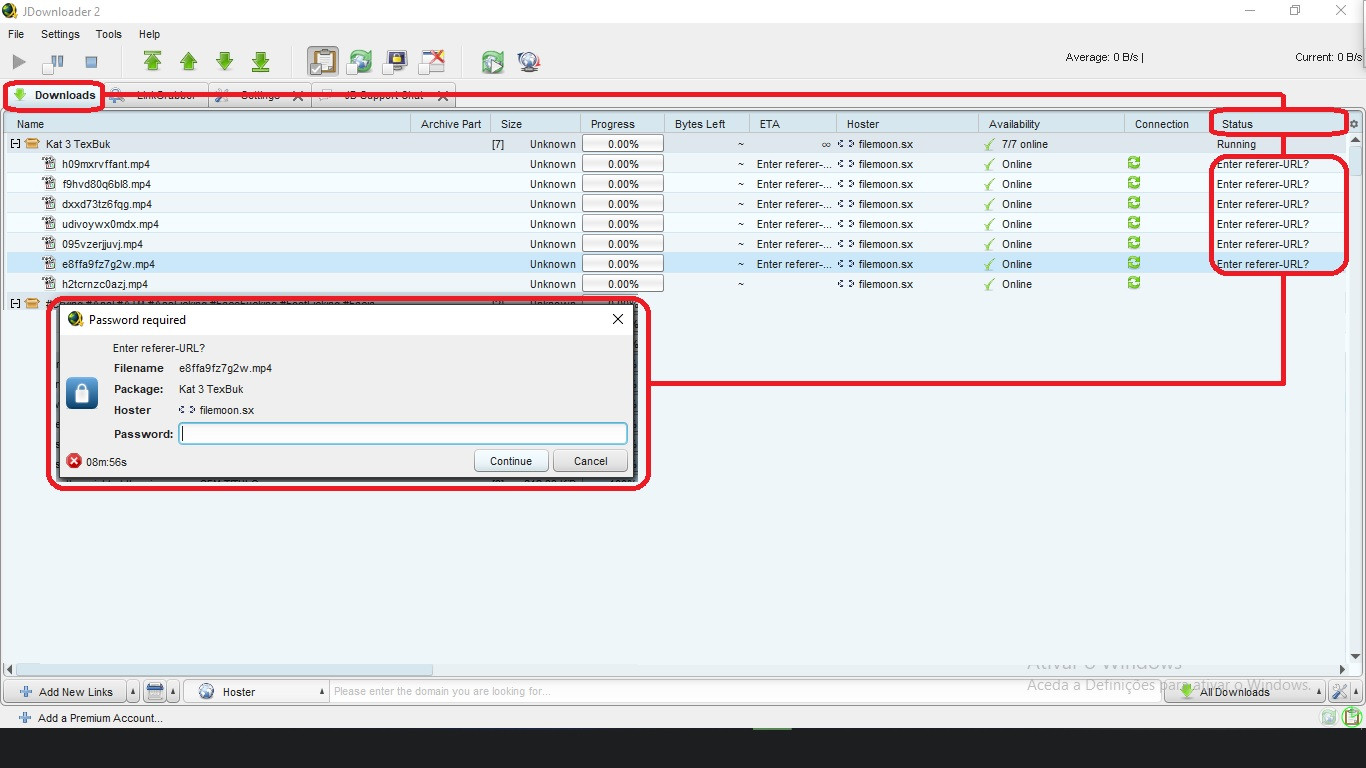Toggle the Pause downloads button
The image size is (1366, 768).
click(x=53, y=62)
